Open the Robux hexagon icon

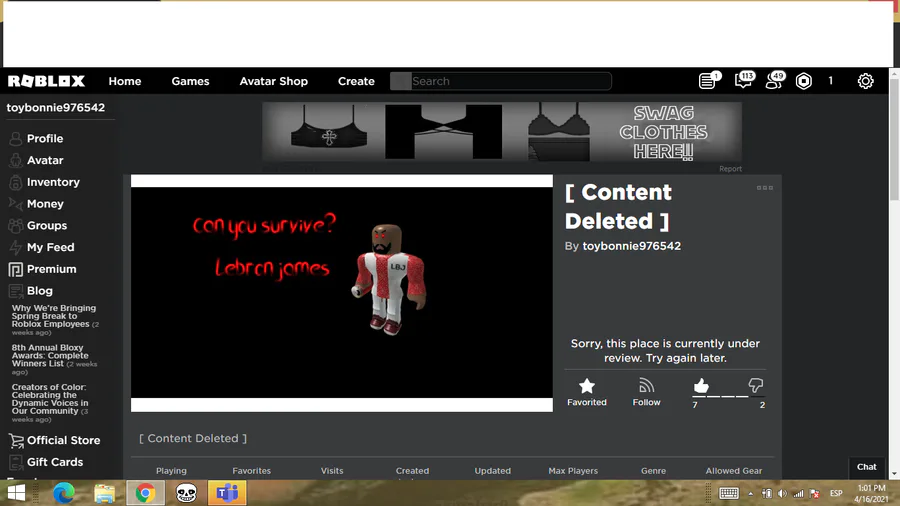pyautogui.click(x=804, y=81)
